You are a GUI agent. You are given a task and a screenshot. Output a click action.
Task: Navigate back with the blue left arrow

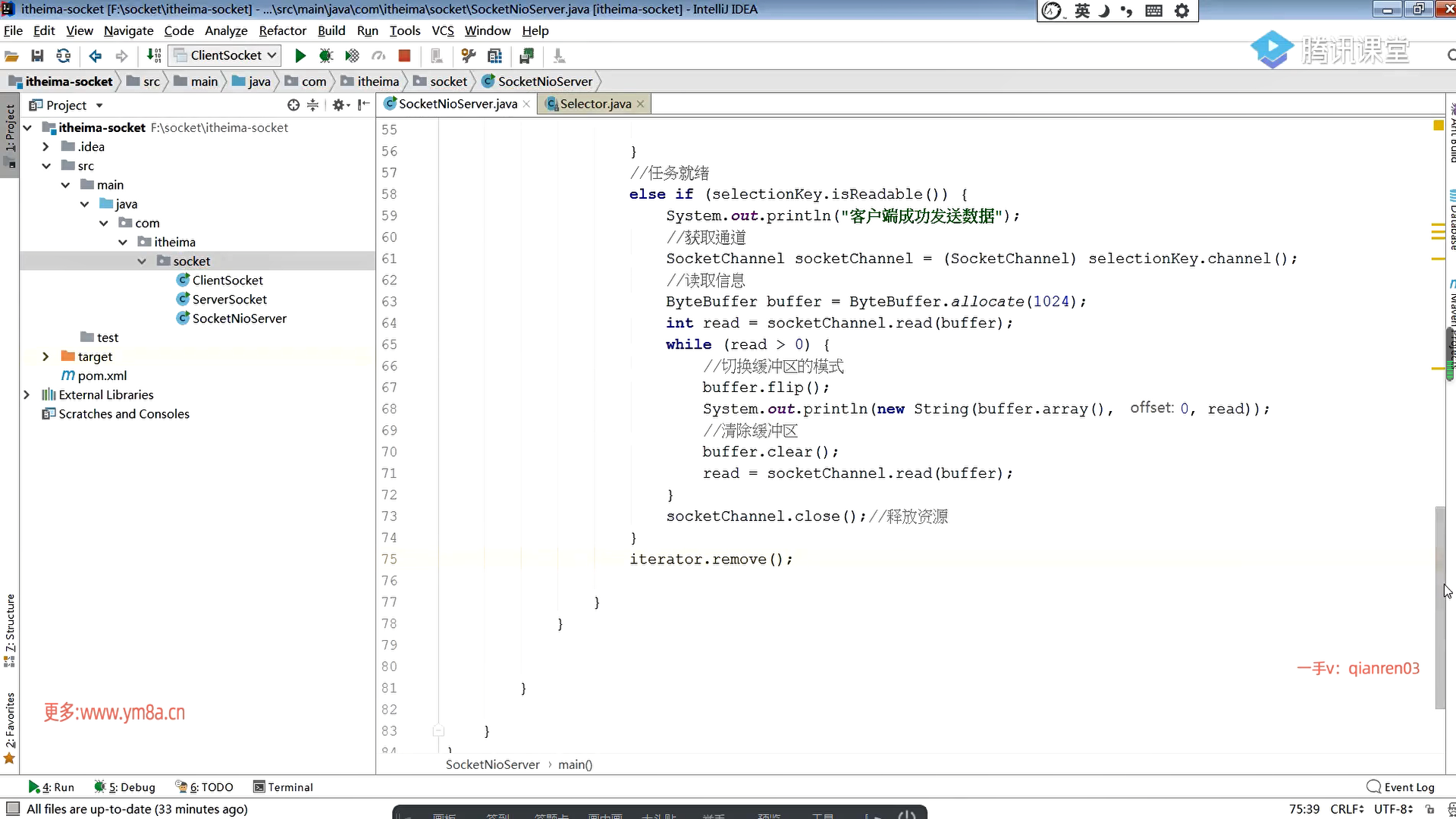pyautogui.click(x=96, y=55)
